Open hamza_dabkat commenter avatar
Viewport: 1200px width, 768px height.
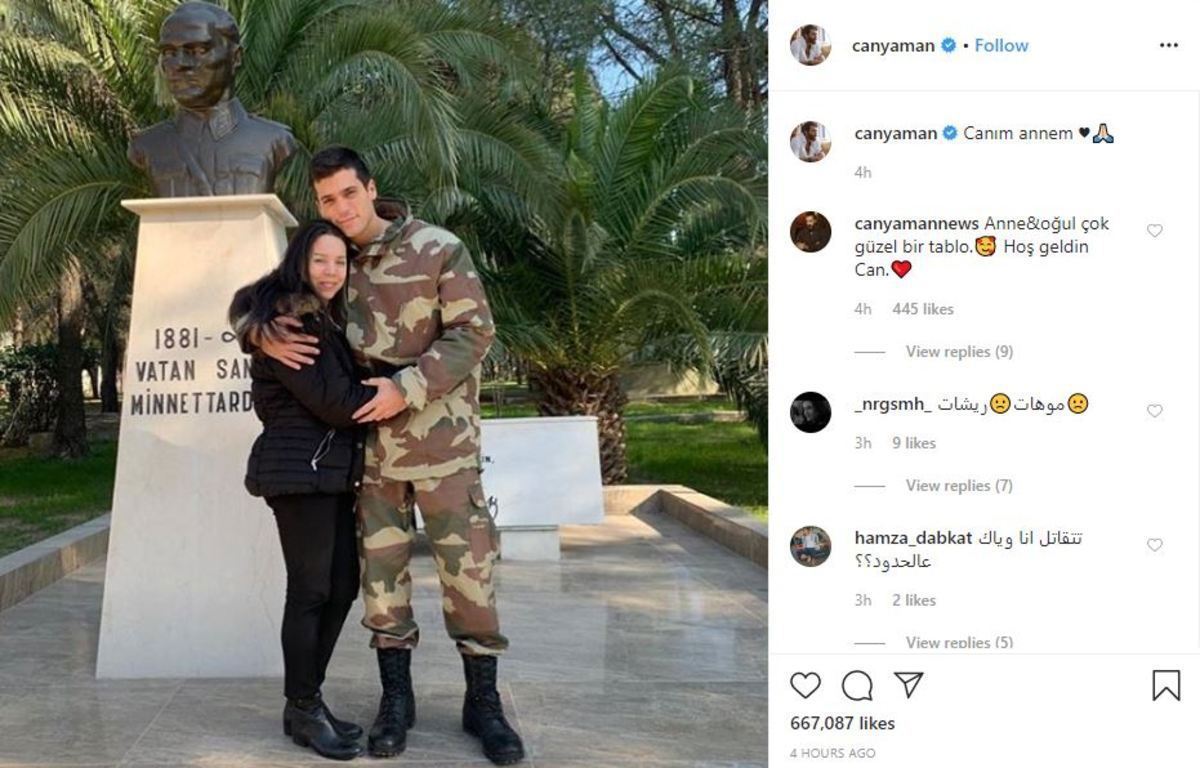810,546
